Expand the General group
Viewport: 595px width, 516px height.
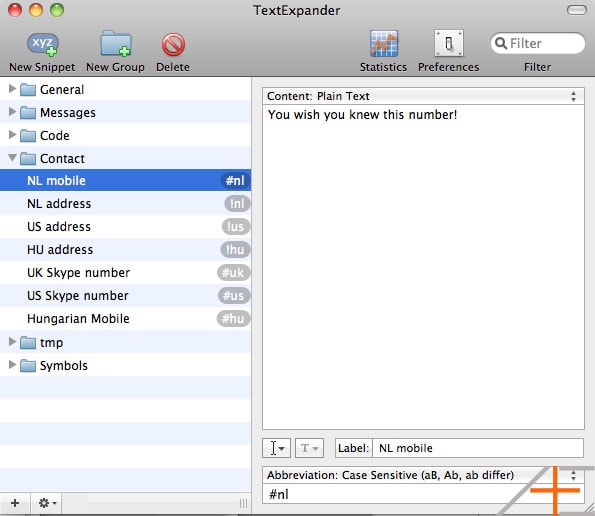click(x=12, y=89)
